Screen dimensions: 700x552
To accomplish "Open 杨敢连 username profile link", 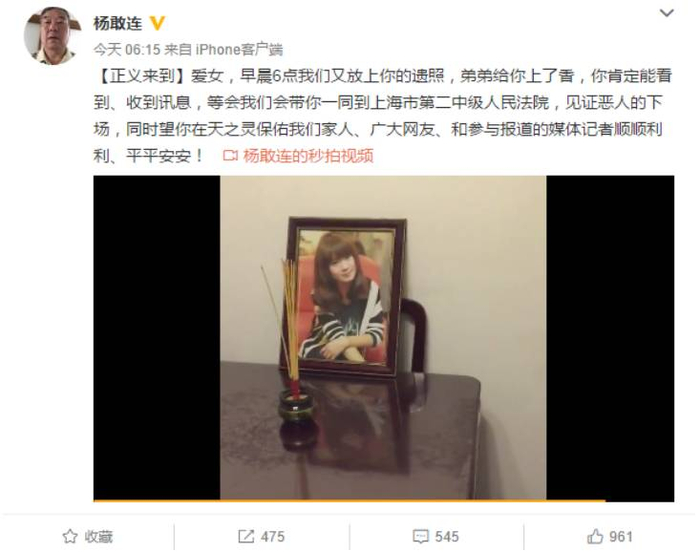I will (118, 23).
